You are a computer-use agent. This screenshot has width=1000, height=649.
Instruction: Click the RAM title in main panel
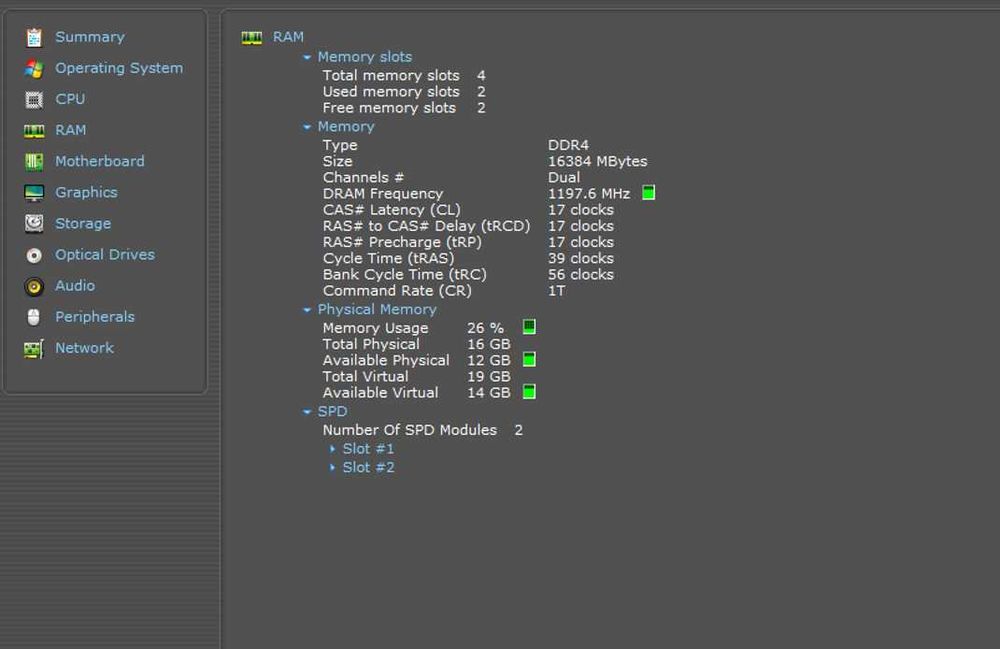288,37
